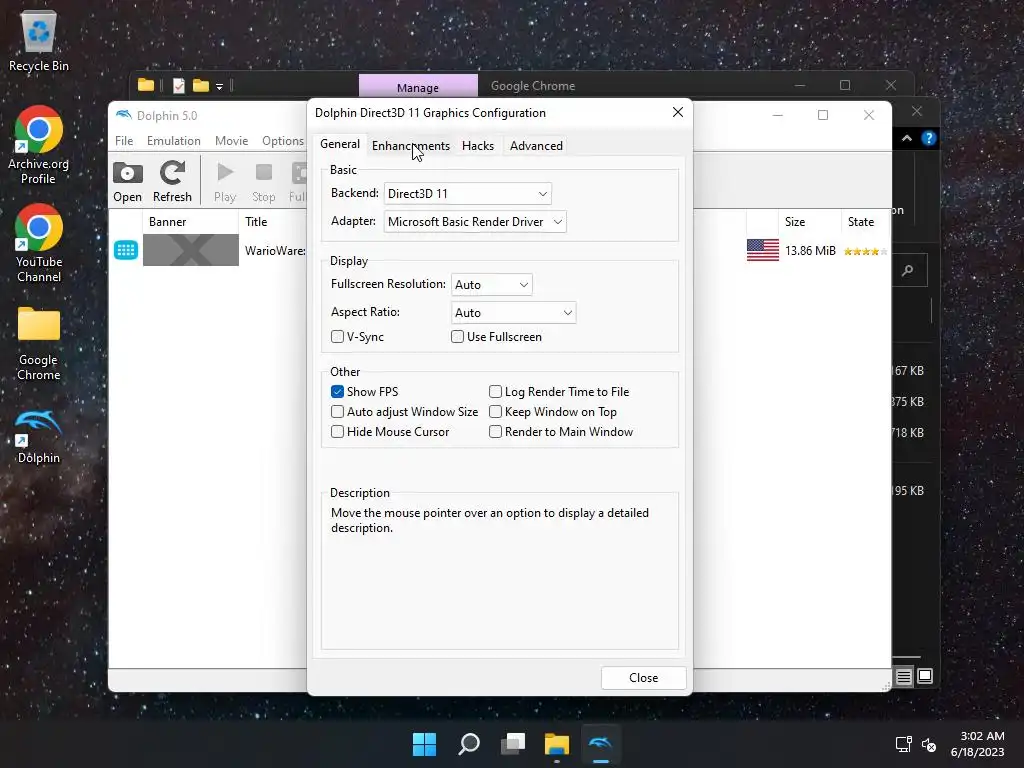The image size is (1024, 768).
Task: Enable Keep Window on Top
Action: click(x=496, y=411)
